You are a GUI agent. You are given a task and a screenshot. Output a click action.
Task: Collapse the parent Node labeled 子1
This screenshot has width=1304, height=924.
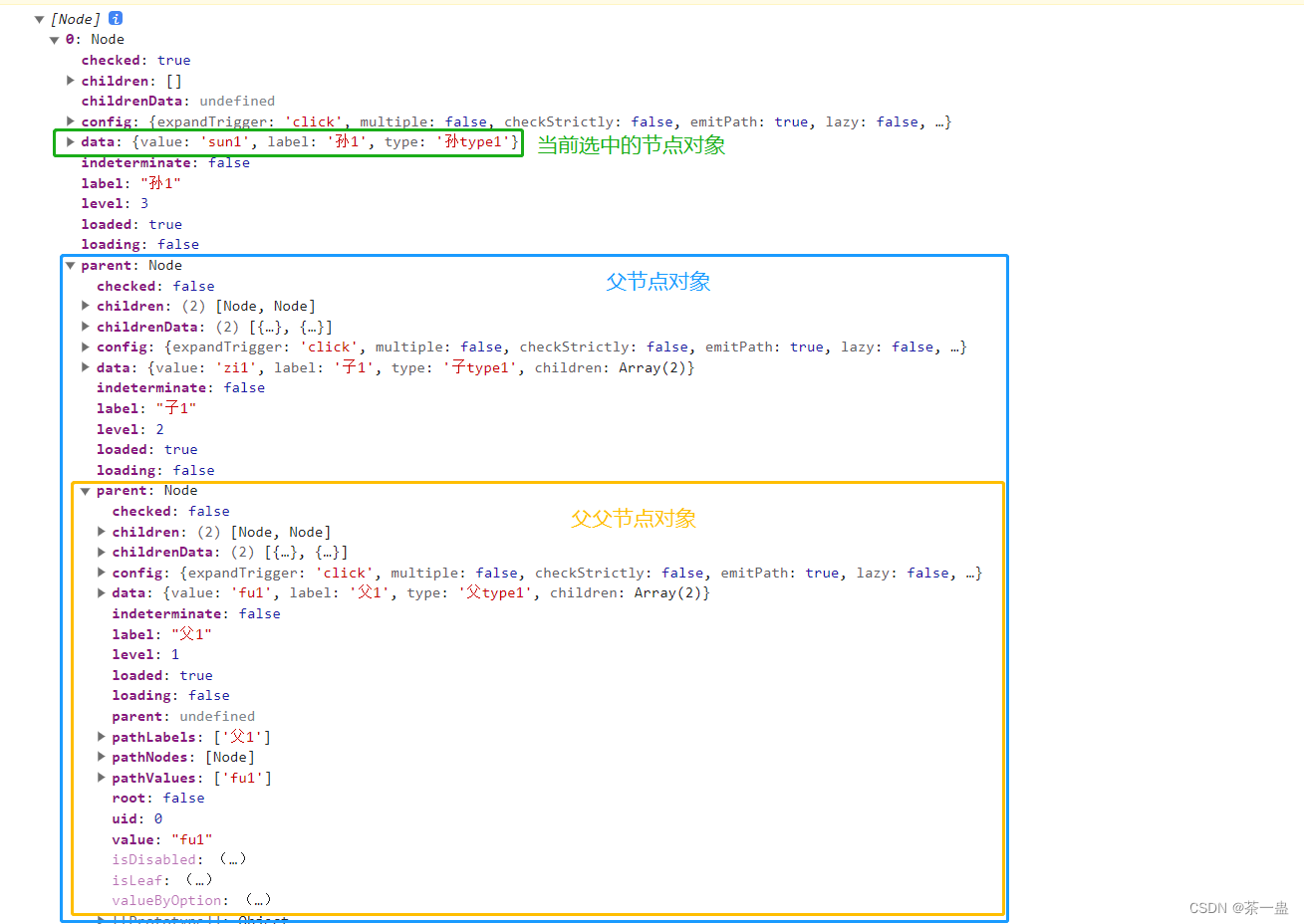[70, 266]
